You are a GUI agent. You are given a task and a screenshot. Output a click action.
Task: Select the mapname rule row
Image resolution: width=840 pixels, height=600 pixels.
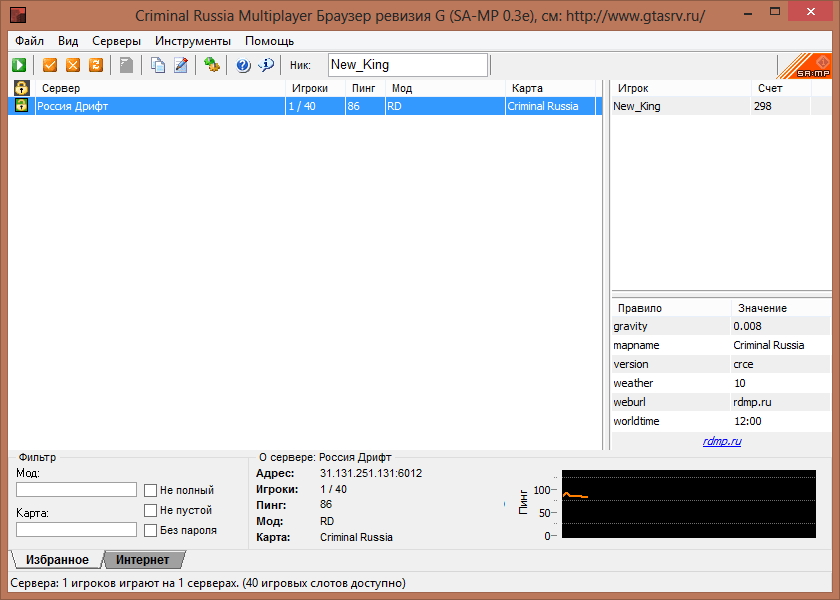721,345
